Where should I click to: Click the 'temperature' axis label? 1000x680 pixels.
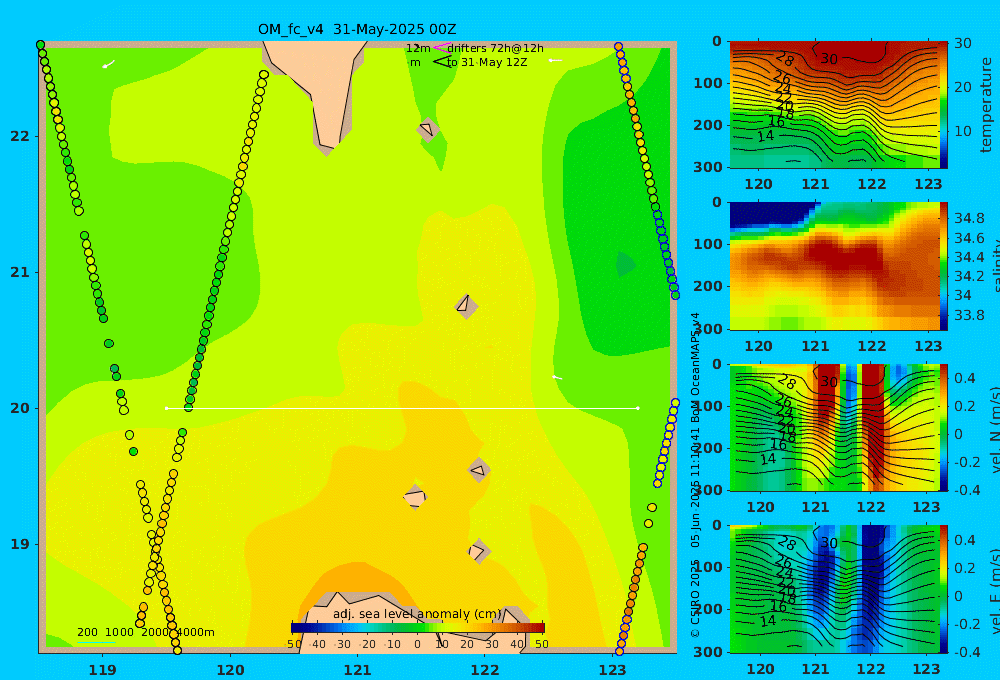[986, 105]
